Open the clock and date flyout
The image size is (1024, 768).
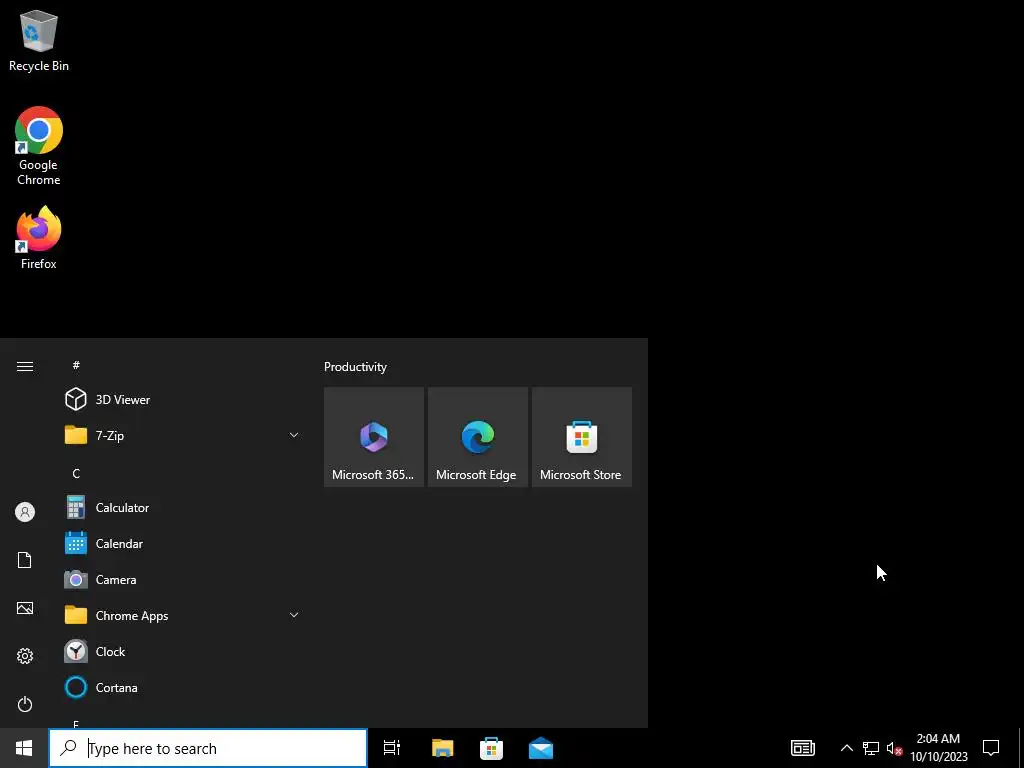click(938, 748)
